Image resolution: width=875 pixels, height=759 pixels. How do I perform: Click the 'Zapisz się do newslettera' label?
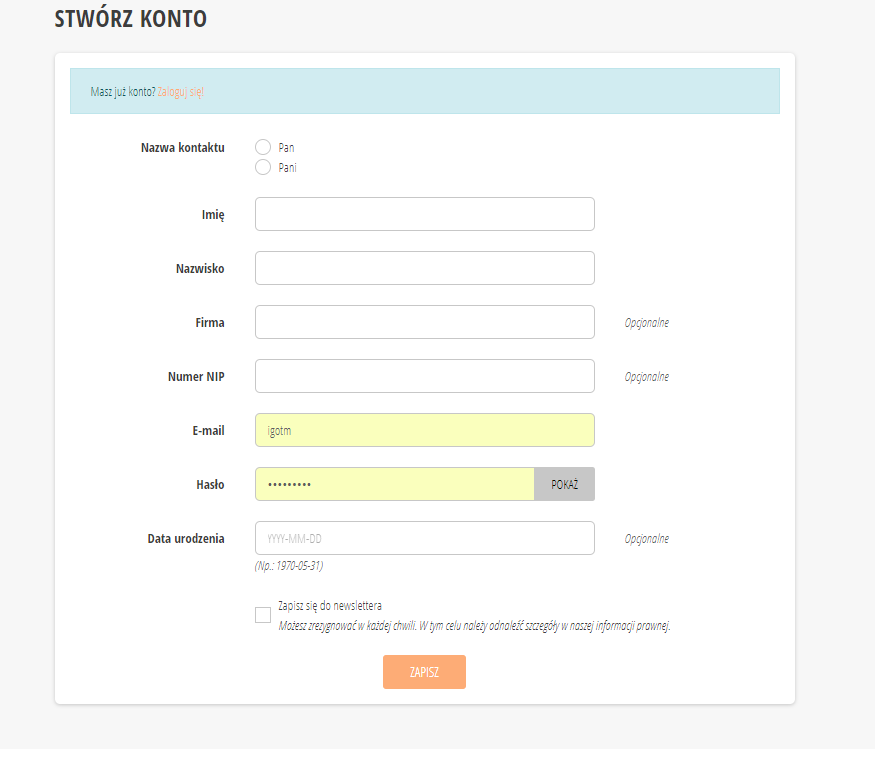click(x=330, y=605)
